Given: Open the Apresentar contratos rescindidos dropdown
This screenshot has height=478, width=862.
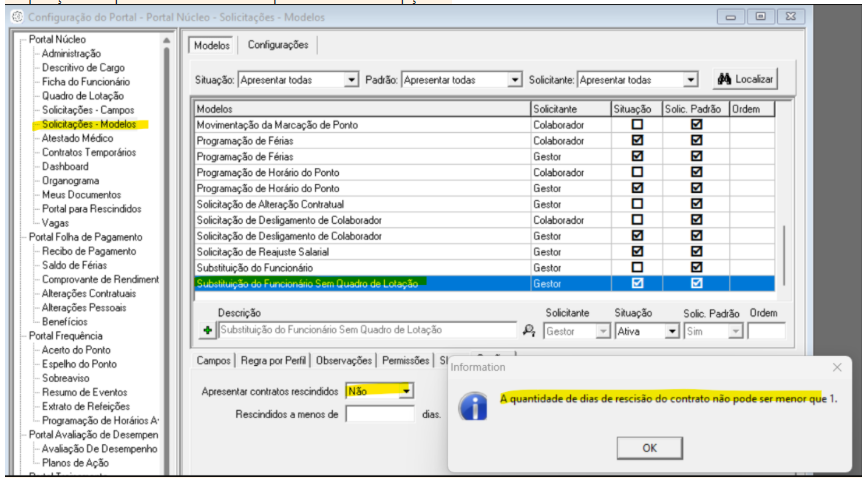Looking at the screenshot, I should (405, 391).
